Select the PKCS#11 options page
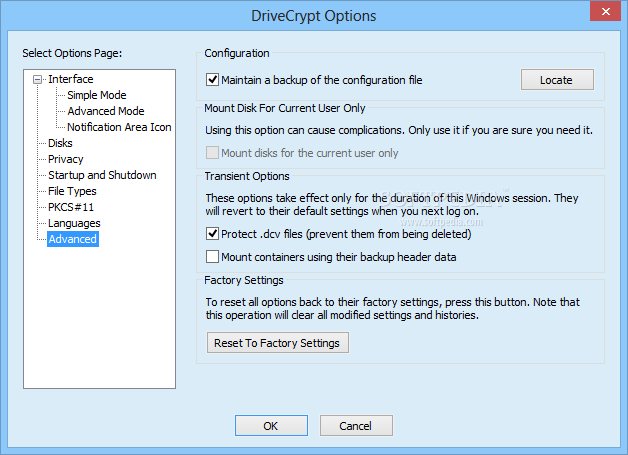Screen dimensions: 628x455 click(70, 207)
